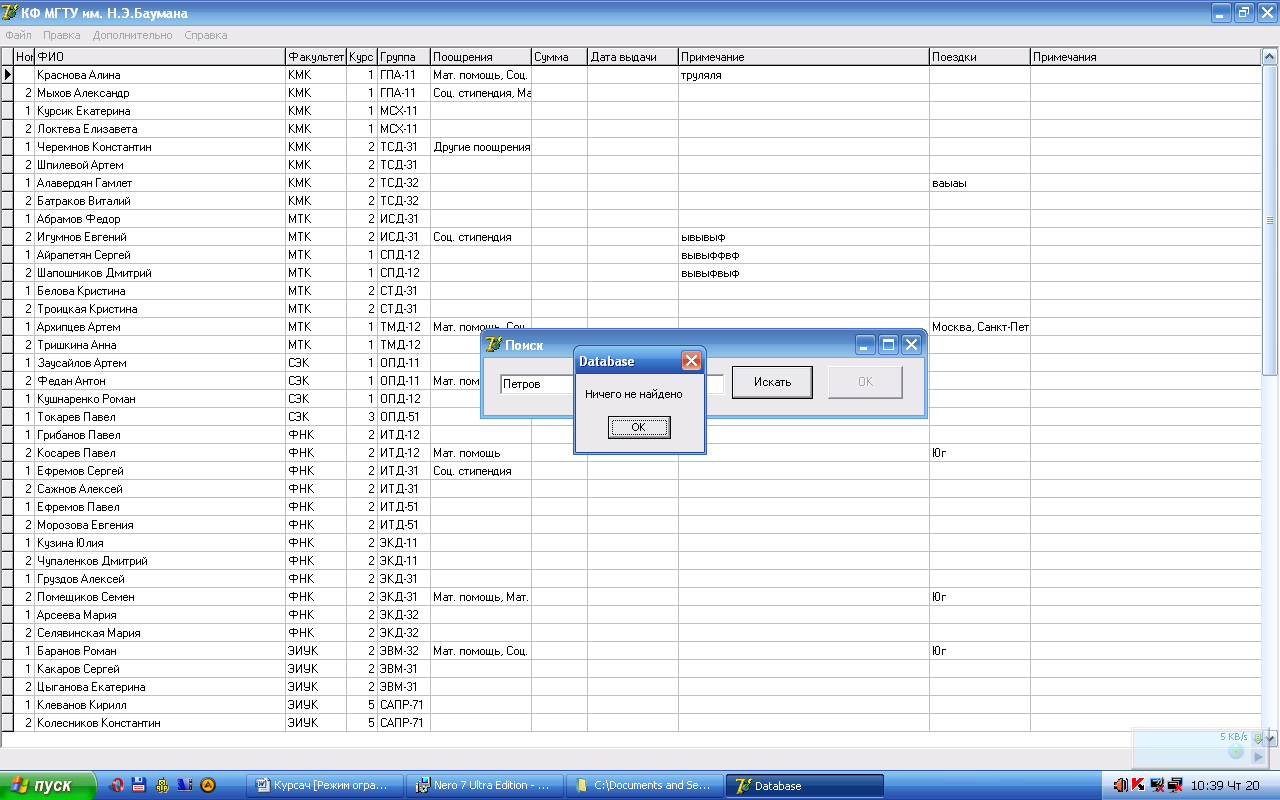Viewport: 1280px width, 800px height.
Task: Select the cell 'Мыхов Александр'
Action: pyautogui.click(x=160, y=93)
